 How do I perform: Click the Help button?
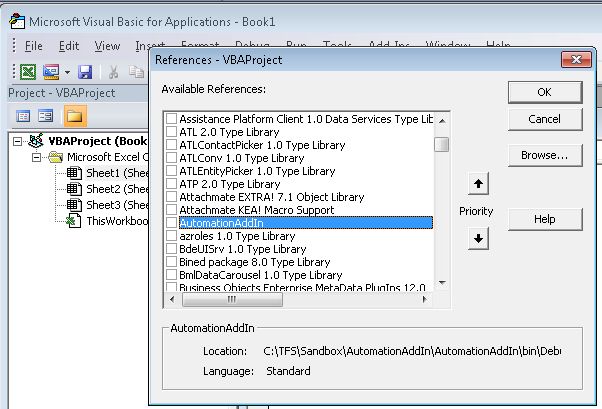pyautogui.click(x=545, y=219)
